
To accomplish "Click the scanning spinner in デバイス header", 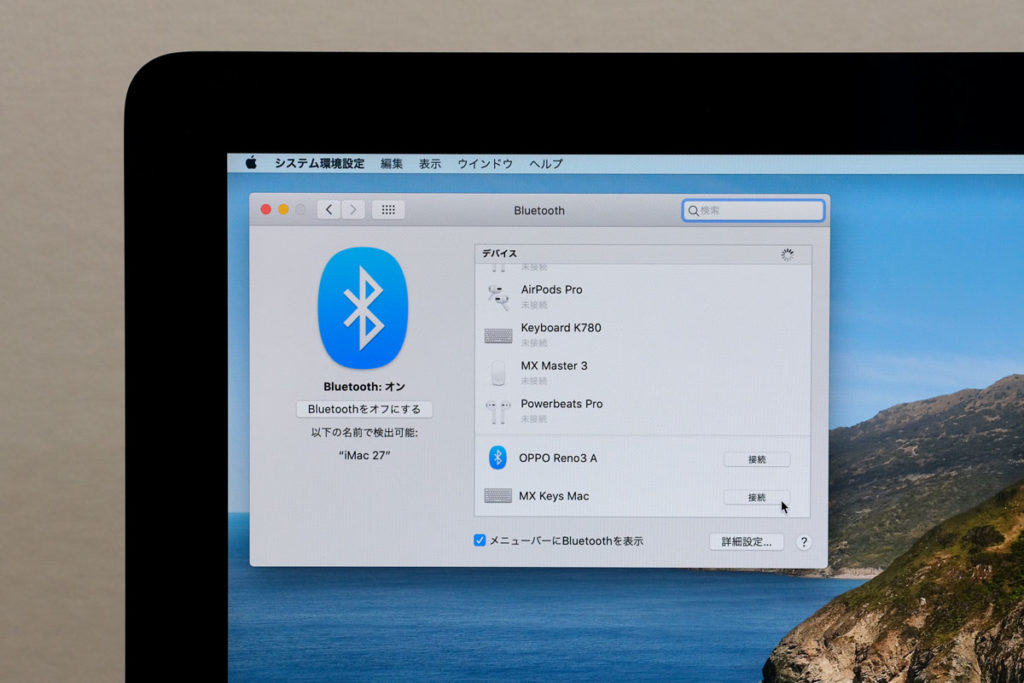I will 788,255.
